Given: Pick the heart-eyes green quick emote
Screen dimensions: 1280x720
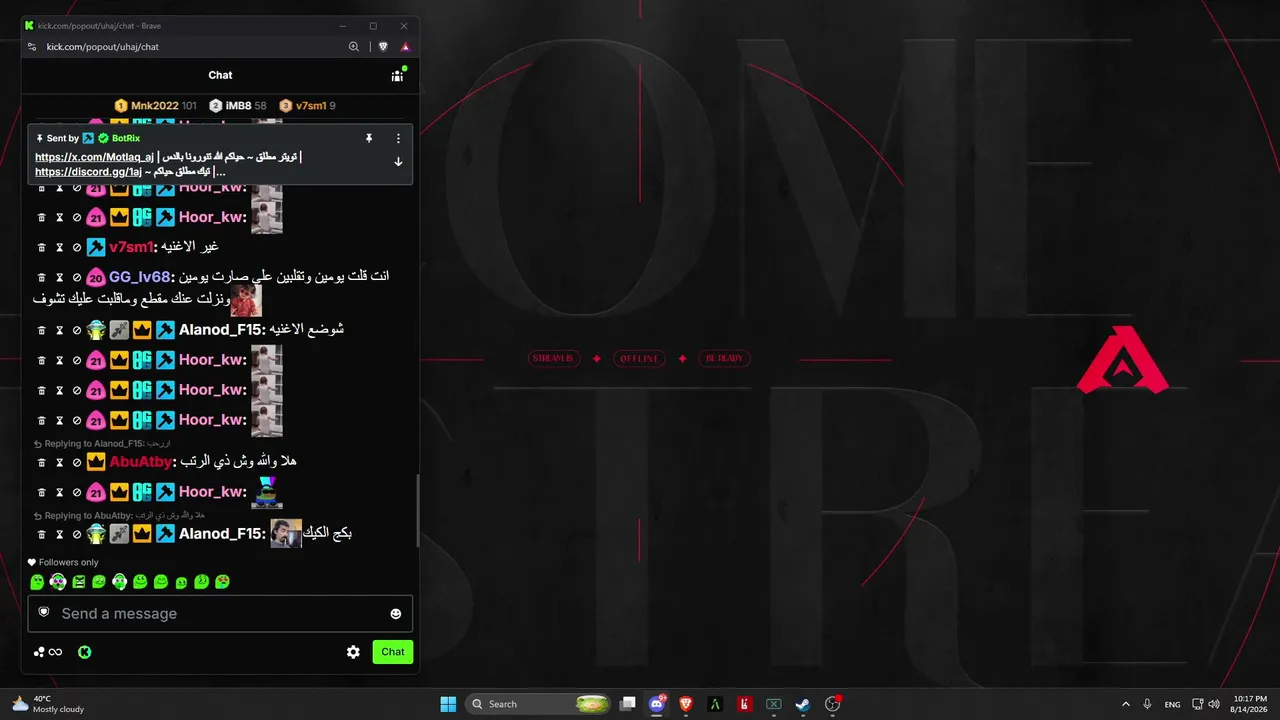Looking at the screenshot, I should click(222, 581).
